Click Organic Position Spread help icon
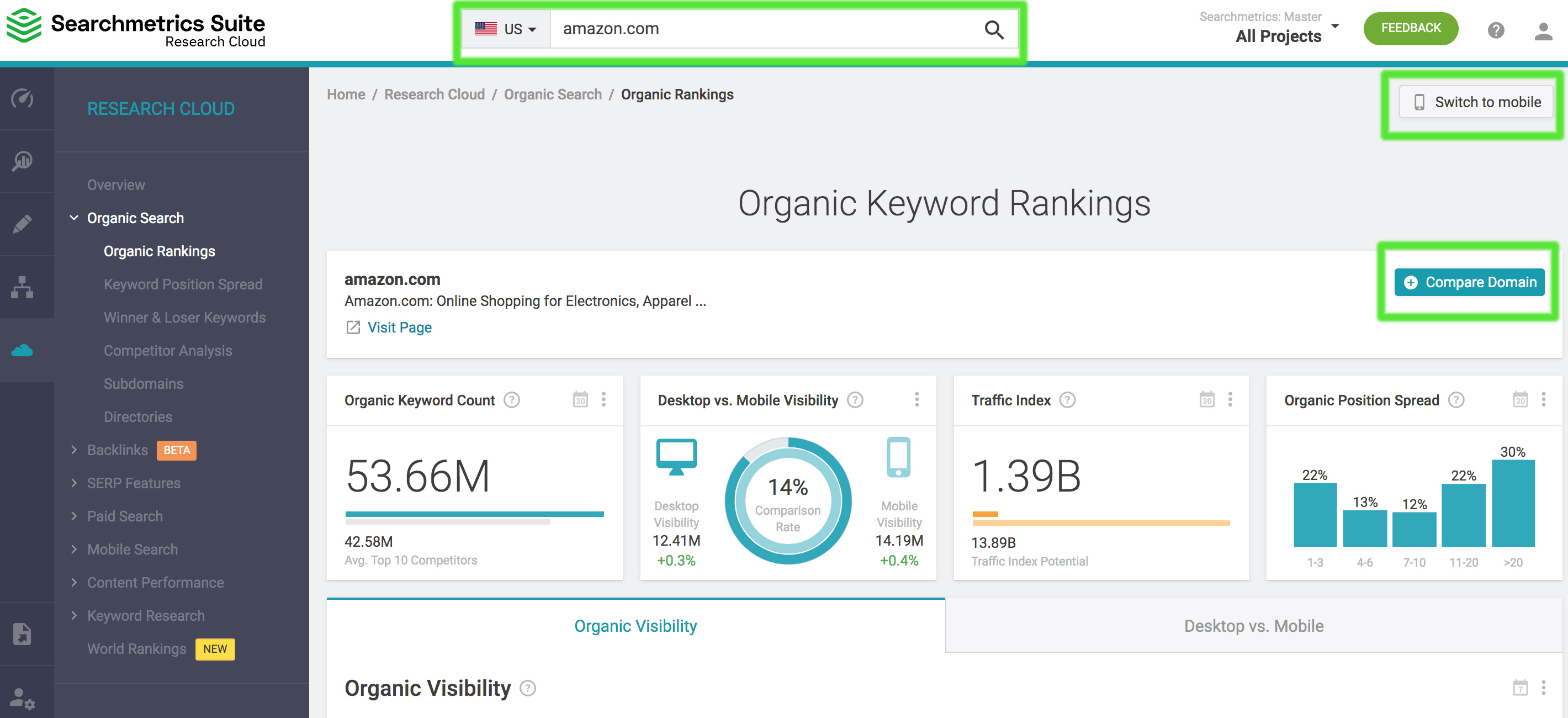Screen dimensions: 1568x718 click(x=1456, y=400)
